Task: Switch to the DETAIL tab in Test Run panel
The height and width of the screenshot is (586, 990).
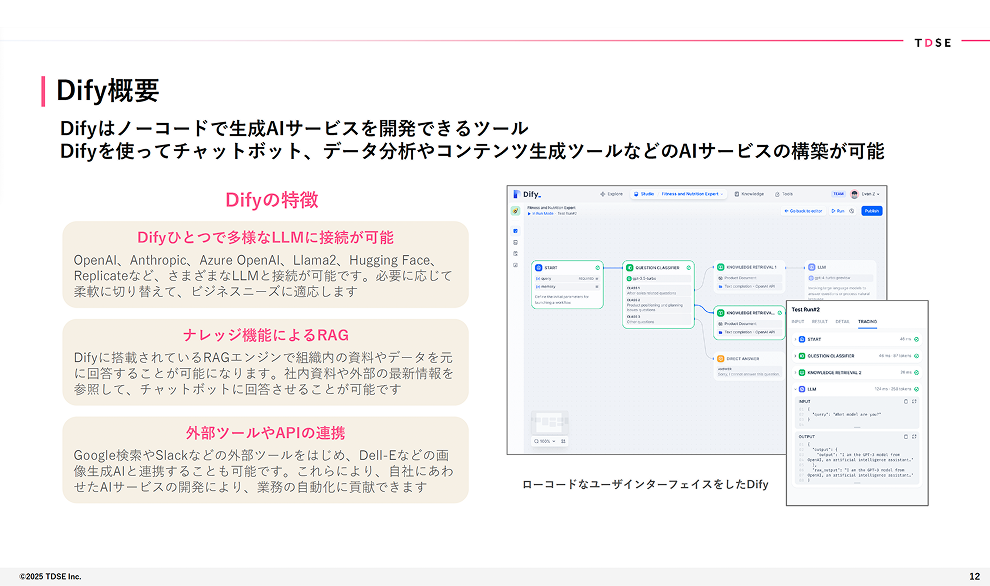Action: (842, 322)
